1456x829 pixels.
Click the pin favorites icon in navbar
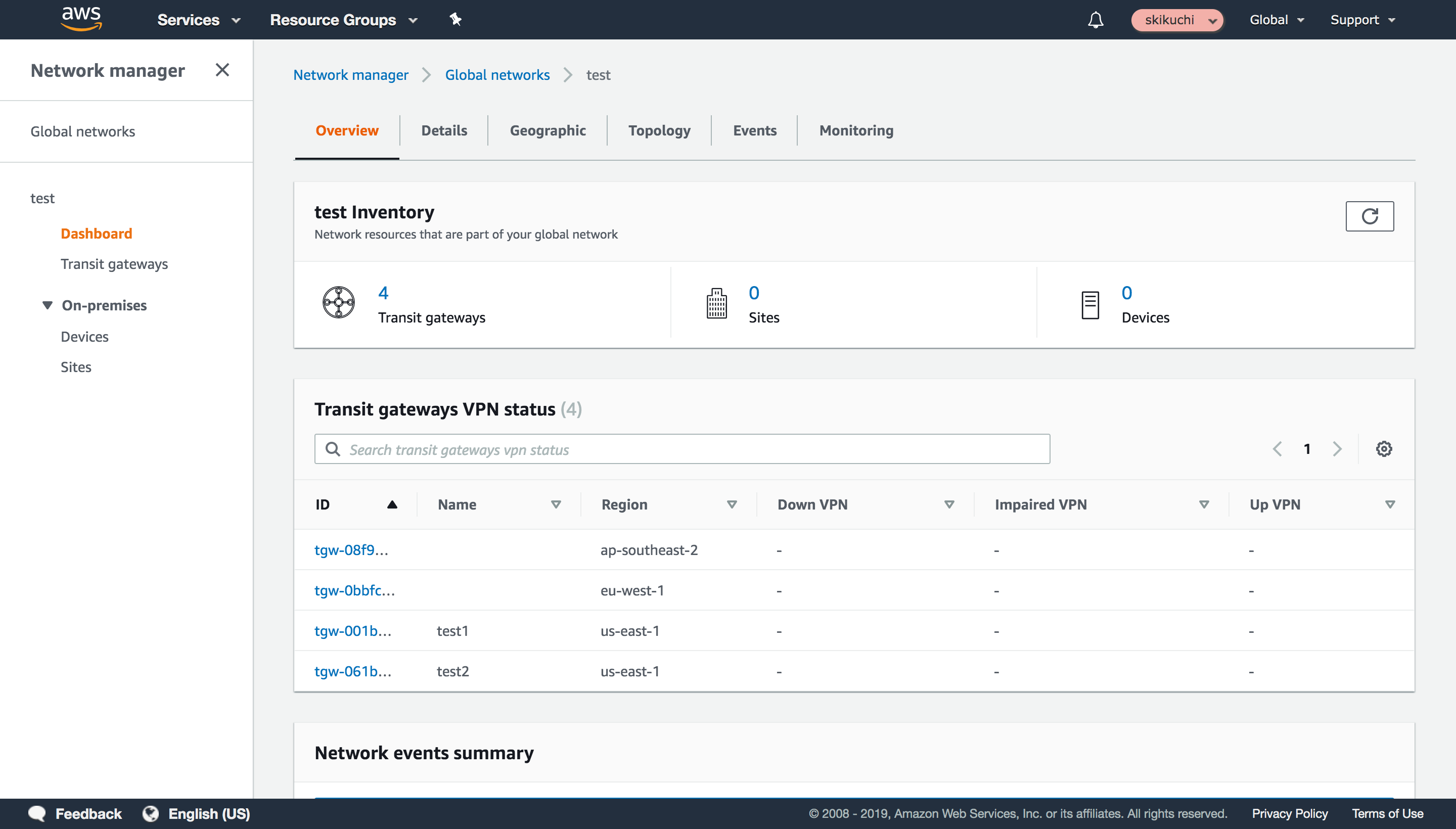455,19
